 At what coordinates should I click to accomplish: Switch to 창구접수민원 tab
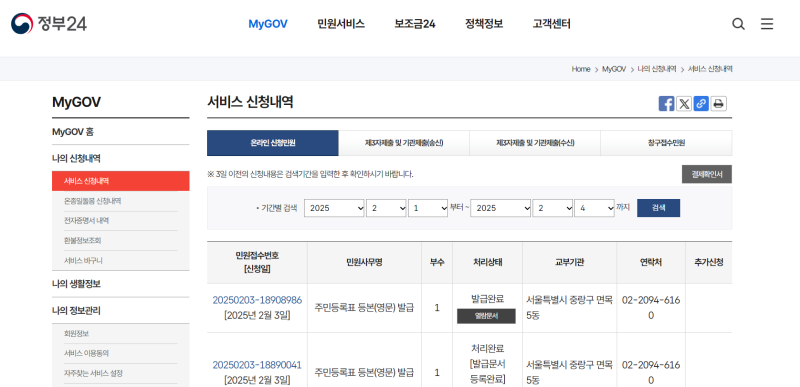click(666, 143)
